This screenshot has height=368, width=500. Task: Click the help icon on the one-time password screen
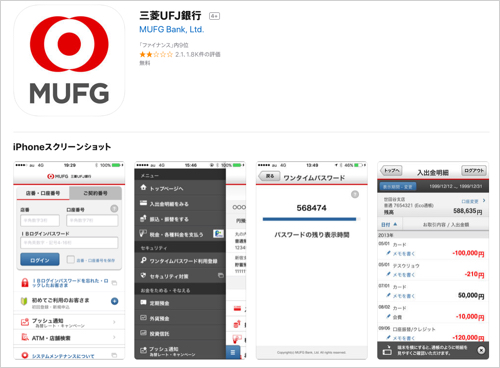tap(355, 194)
